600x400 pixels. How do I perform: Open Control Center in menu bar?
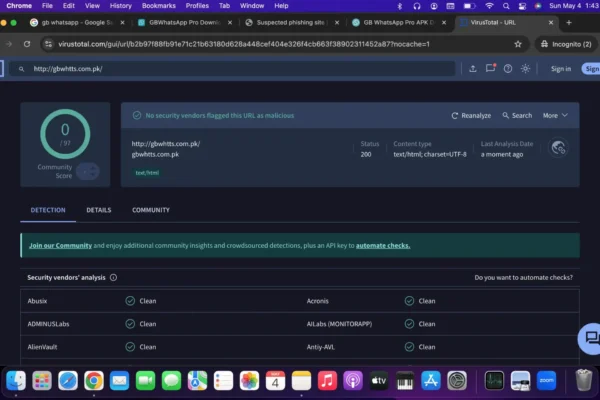522,6
